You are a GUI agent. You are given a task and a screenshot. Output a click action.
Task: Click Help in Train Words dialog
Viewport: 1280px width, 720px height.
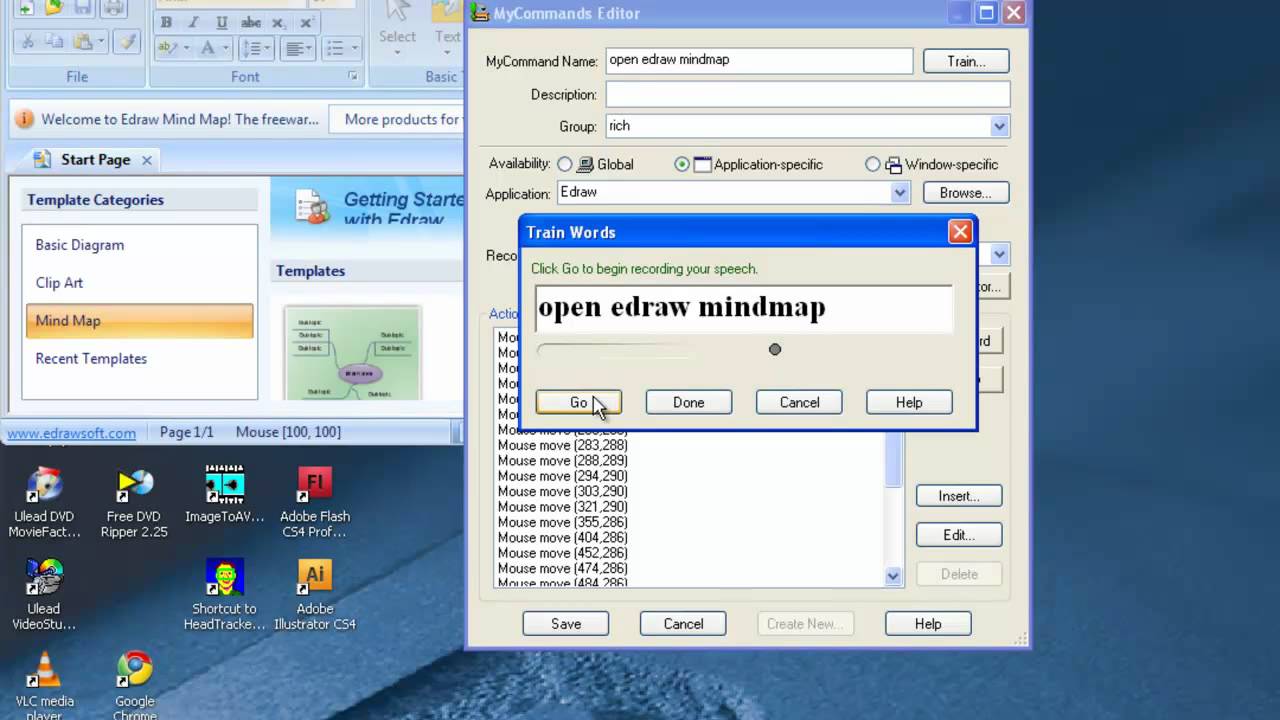909,402
